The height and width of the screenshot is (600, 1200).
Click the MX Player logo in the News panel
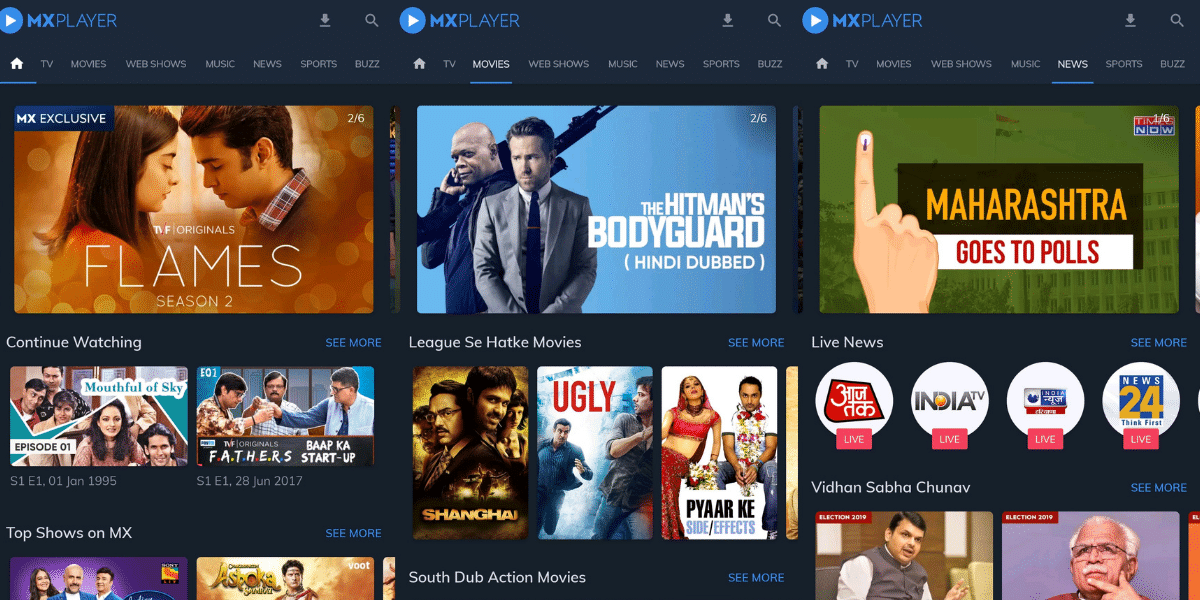coord(863,20)
